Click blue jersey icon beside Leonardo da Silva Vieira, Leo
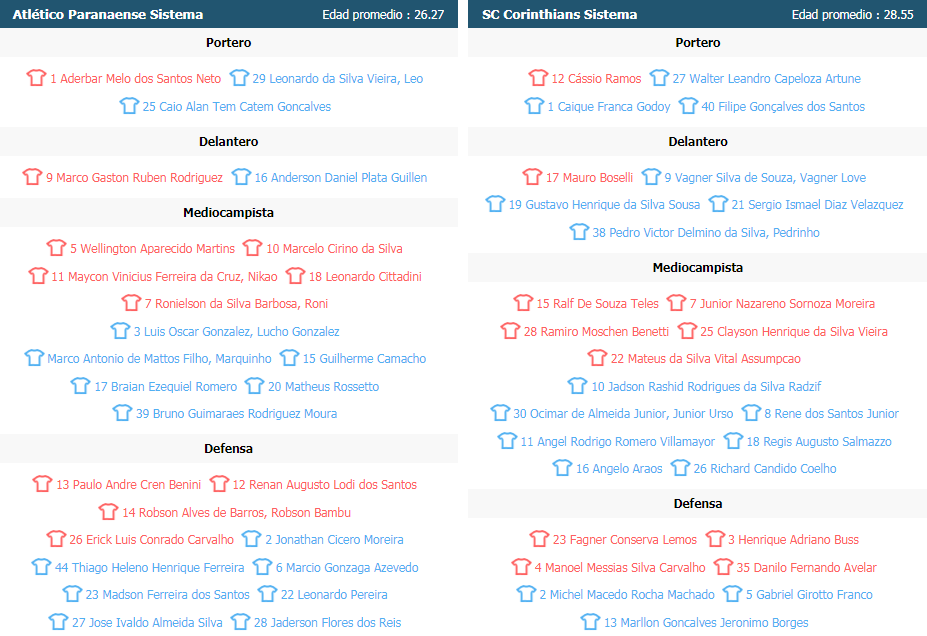This screenshot has height=636, width=927. pyautogui.click(x=239, y=77)
